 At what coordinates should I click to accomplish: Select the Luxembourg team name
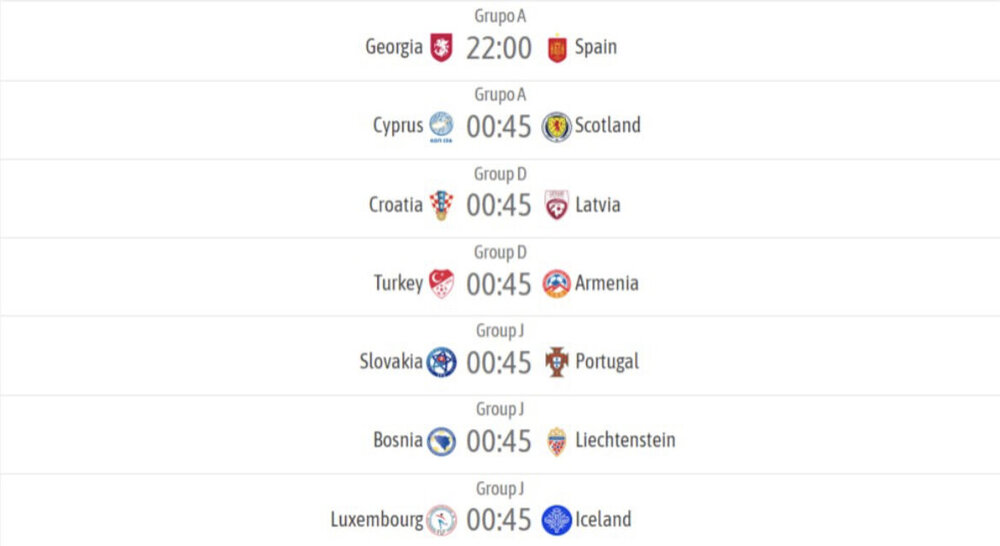(377, 520)
